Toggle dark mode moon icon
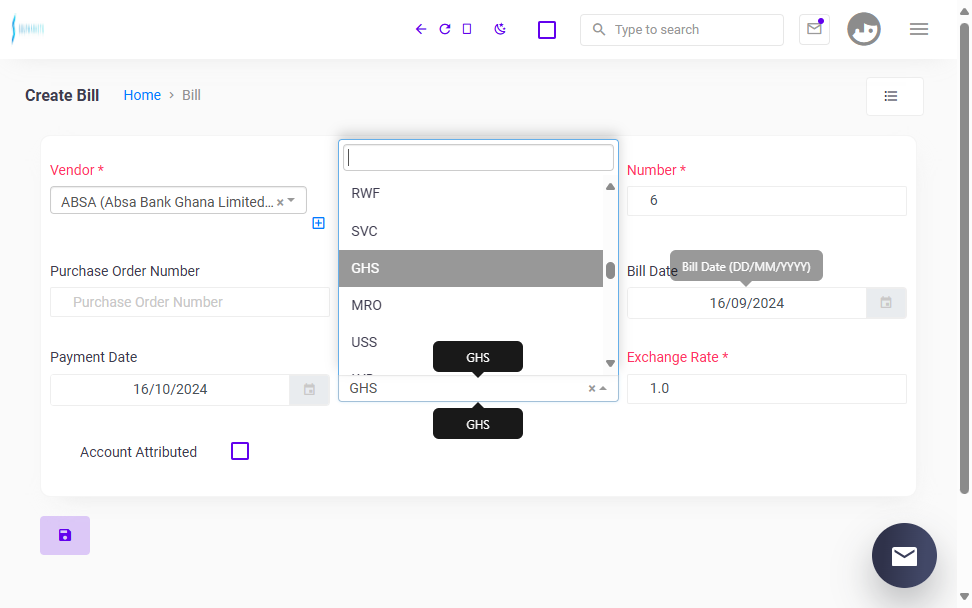Viewport: 972px width, 608px height. (500, 29)
